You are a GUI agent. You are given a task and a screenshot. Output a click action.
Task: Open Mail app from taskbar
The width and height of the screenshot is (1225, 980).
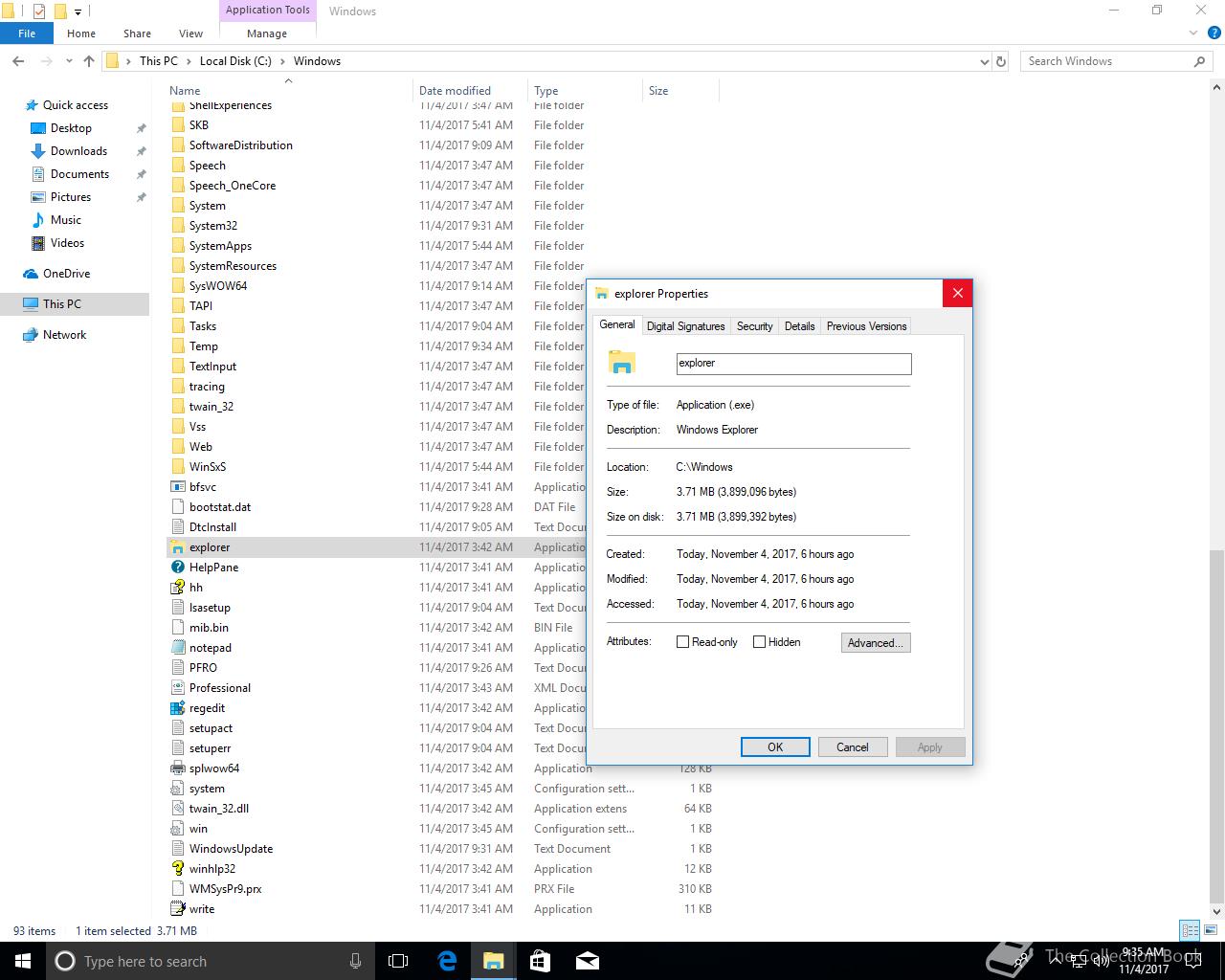pos(587,961)
